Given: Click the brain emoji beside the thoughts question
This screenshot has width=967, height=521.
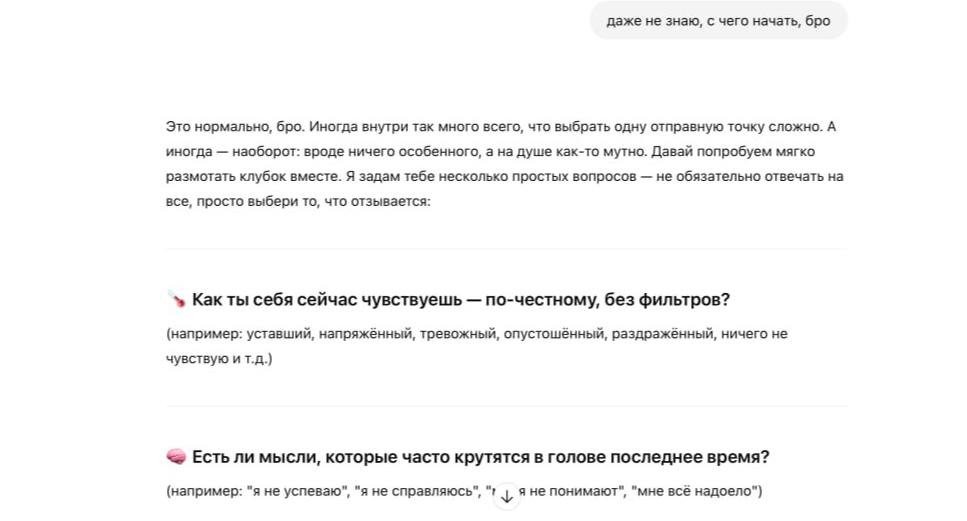Looking at the screenshot, I should coord(176,457).
